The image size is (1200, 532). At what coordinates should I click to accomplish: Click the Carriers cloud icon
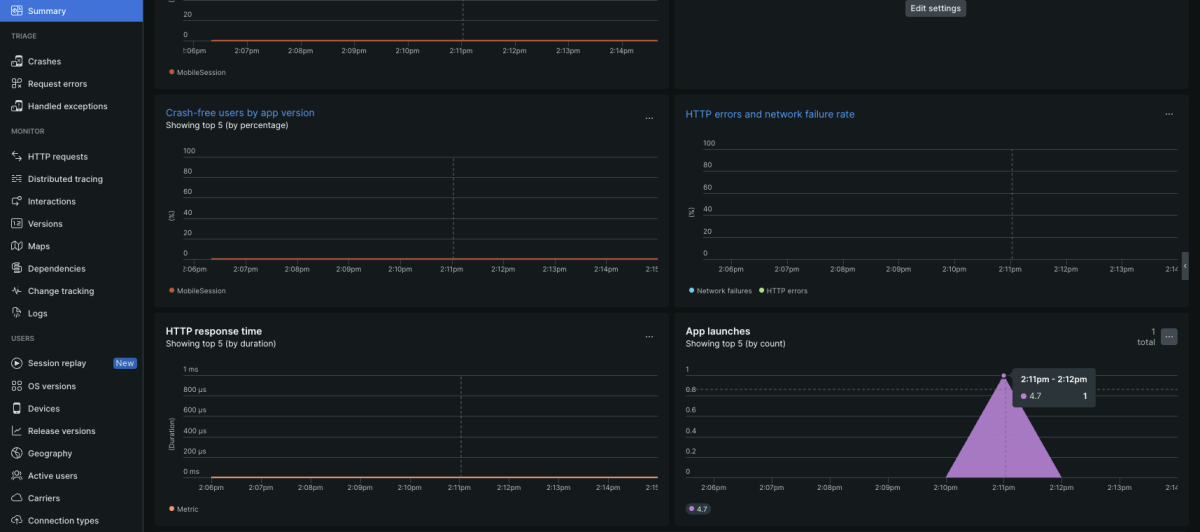pos(17,498)
